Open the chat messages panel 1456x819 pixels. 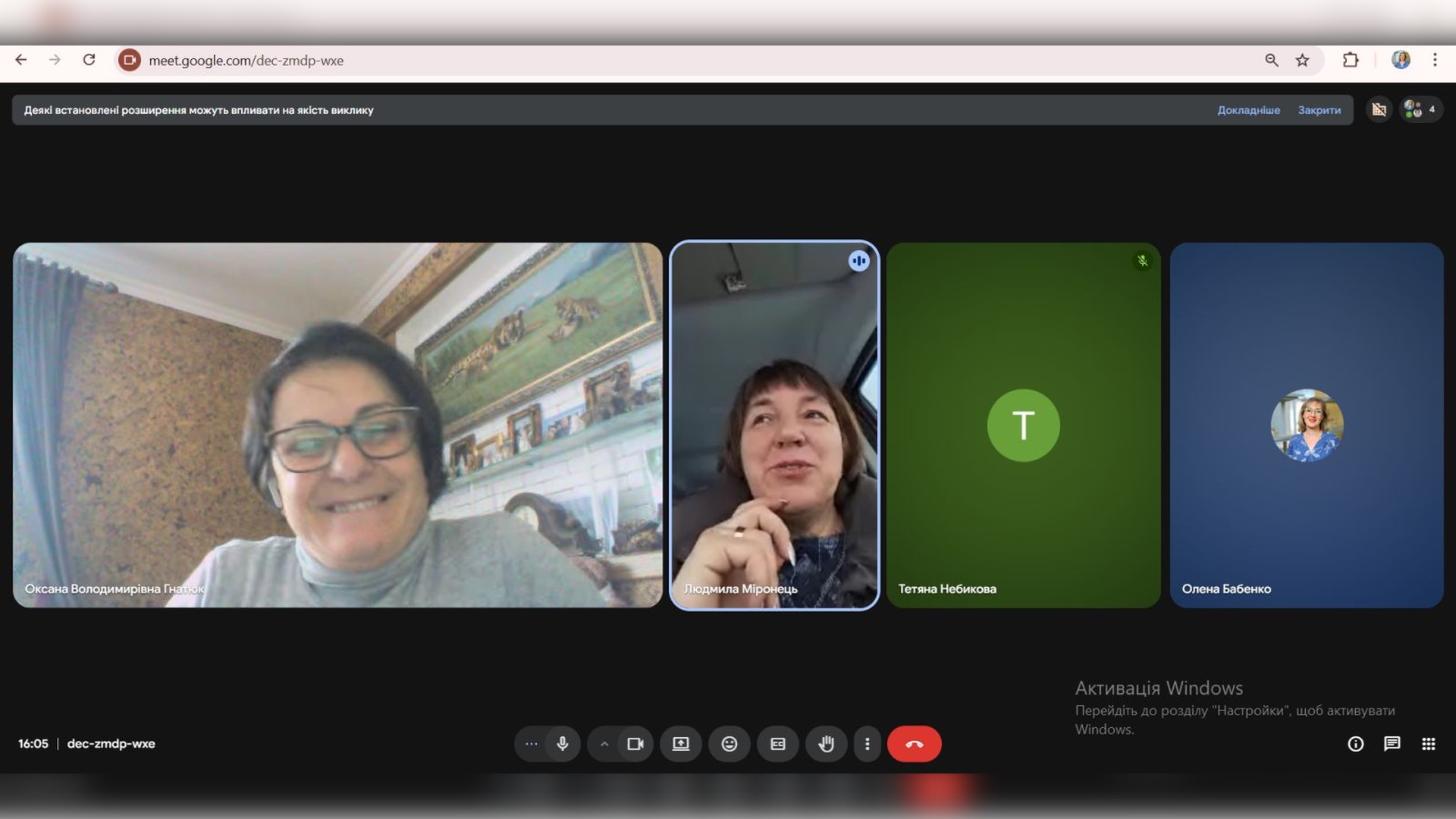click(x=1392, y=744)
